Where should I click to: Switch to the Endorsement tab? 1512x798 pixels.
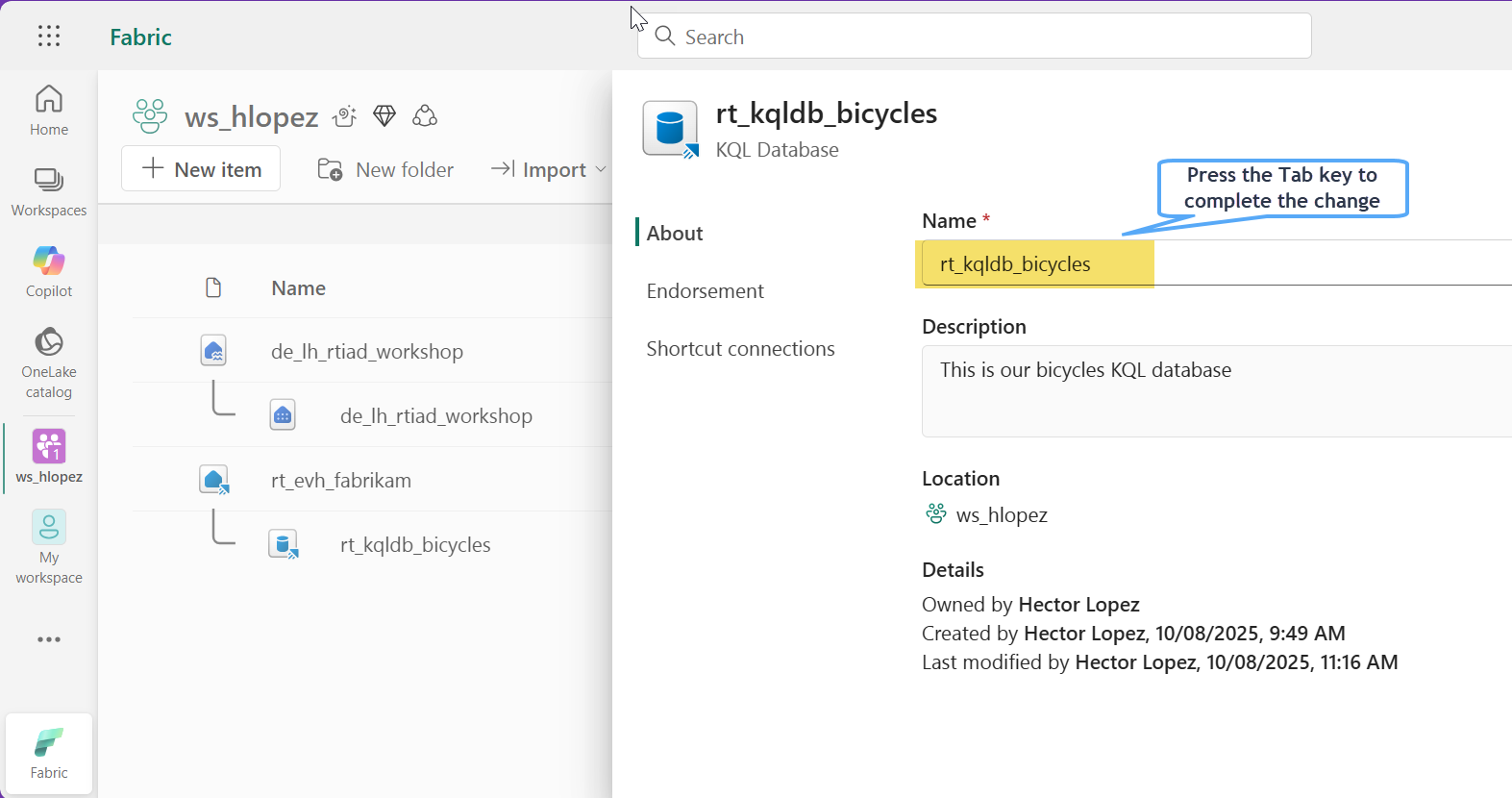pos(705,291)
